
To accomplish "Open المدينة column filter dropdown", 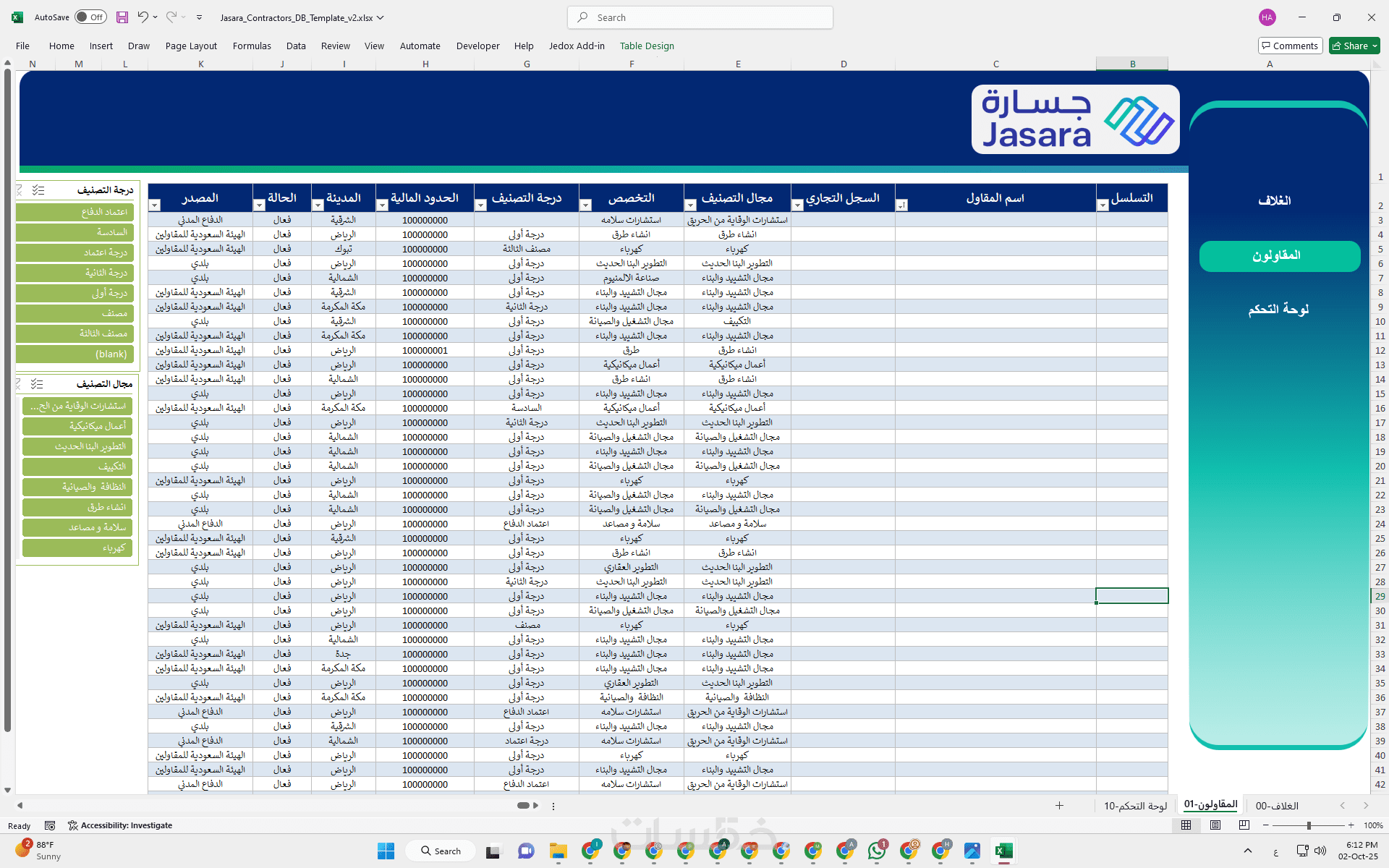I will tap(318, 205).
